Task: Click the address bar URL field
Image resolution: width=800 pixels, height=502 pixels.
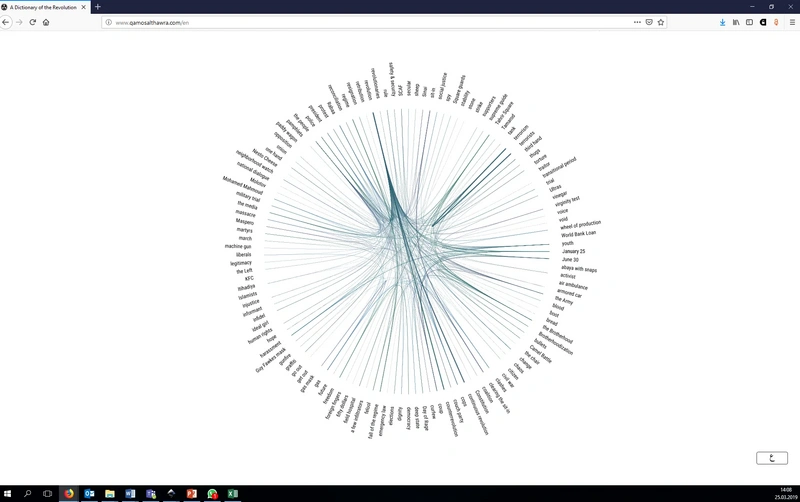Action: 367,22
